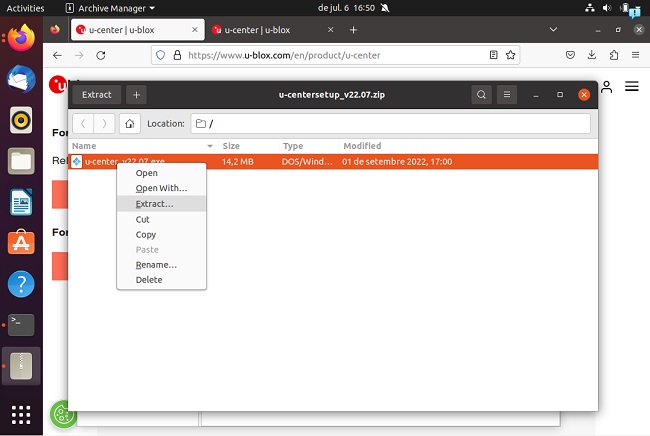Choose Extract… from the context menu
Image resolution: width=650 pixels, height=436 pixels.
[x=154, y=204]
